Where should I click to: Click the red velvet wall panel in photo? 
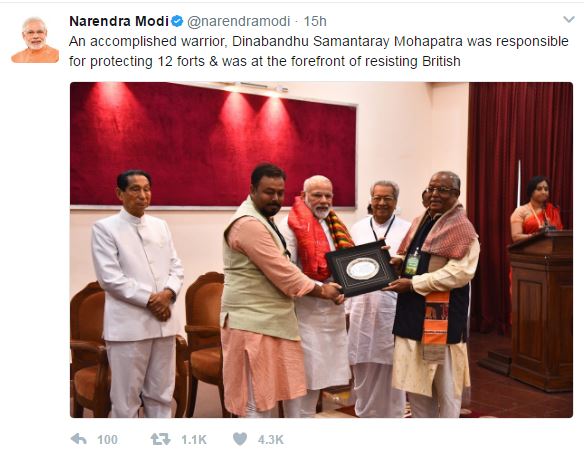click(213, 143)
